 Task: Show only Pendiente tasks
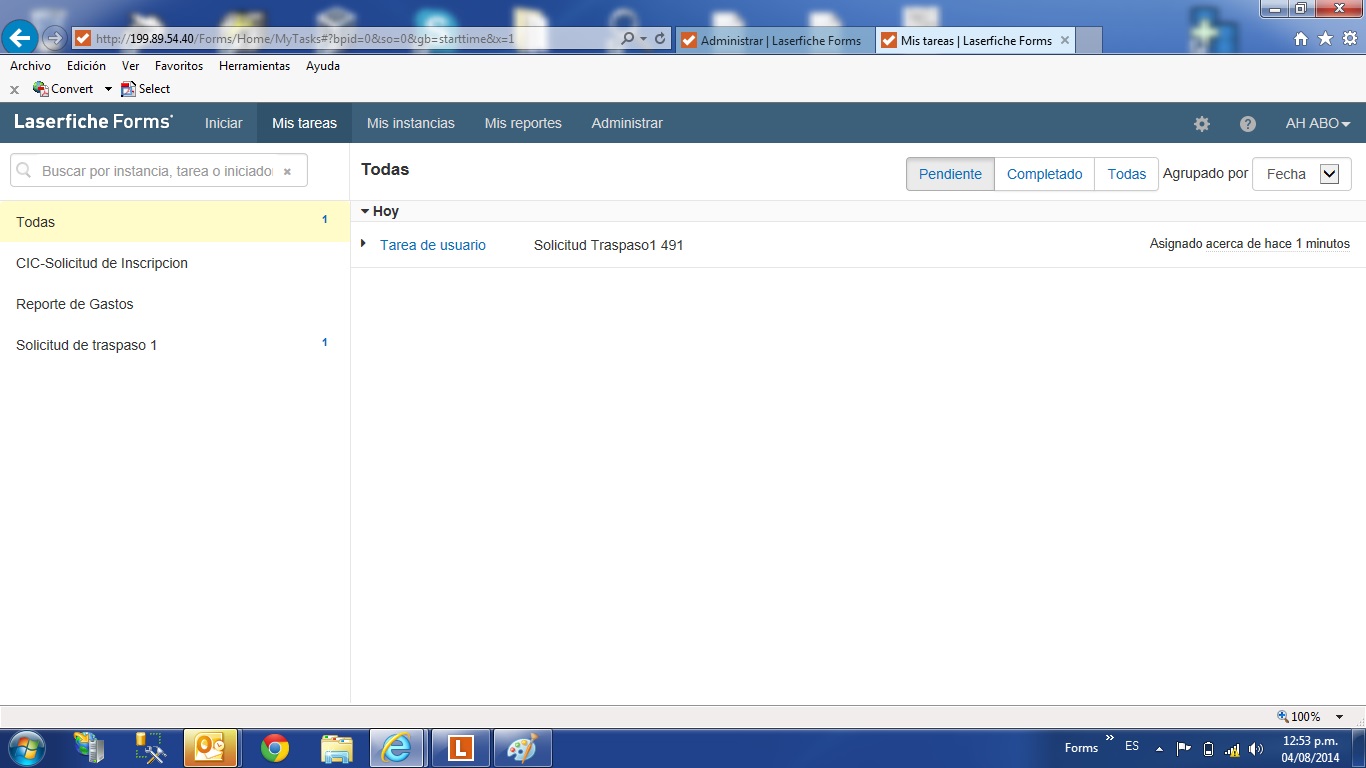tap(950, 174)
